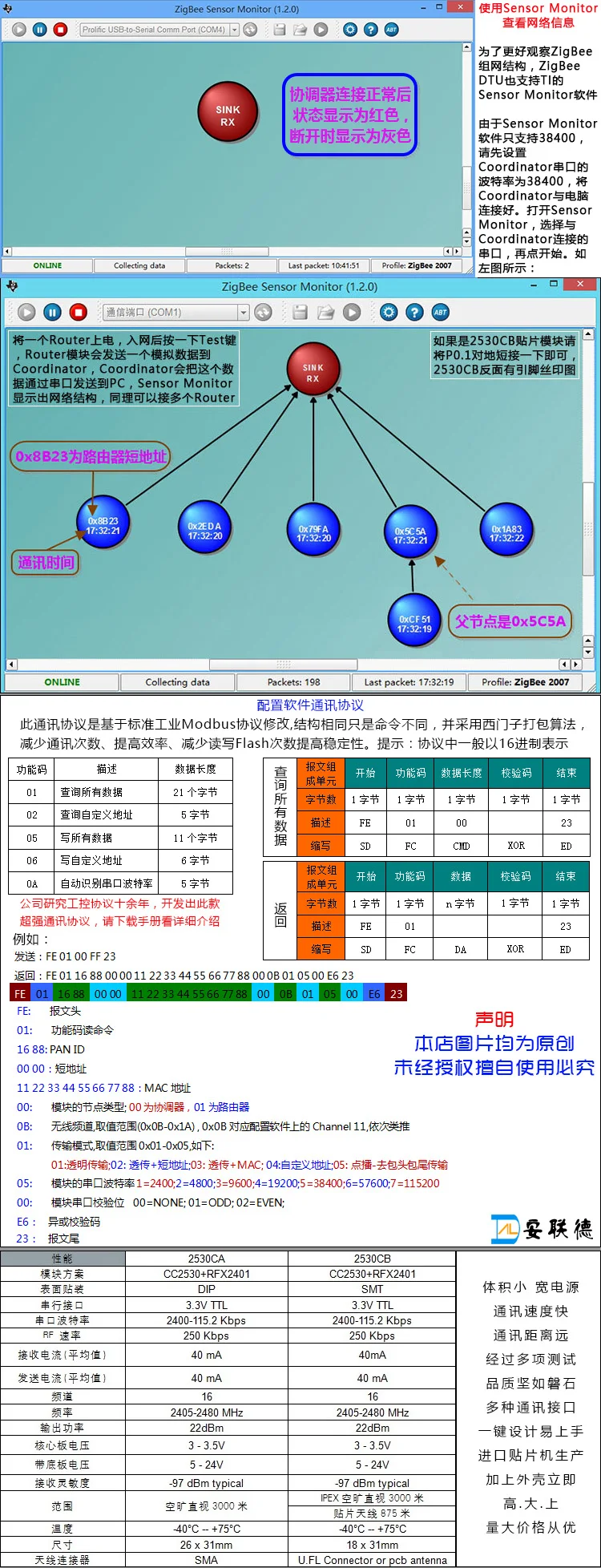The height and width of the screenshot is (1568, 601).
Task: Close the COM1 Sensor Monitor window
Action: tap(579, 284)
